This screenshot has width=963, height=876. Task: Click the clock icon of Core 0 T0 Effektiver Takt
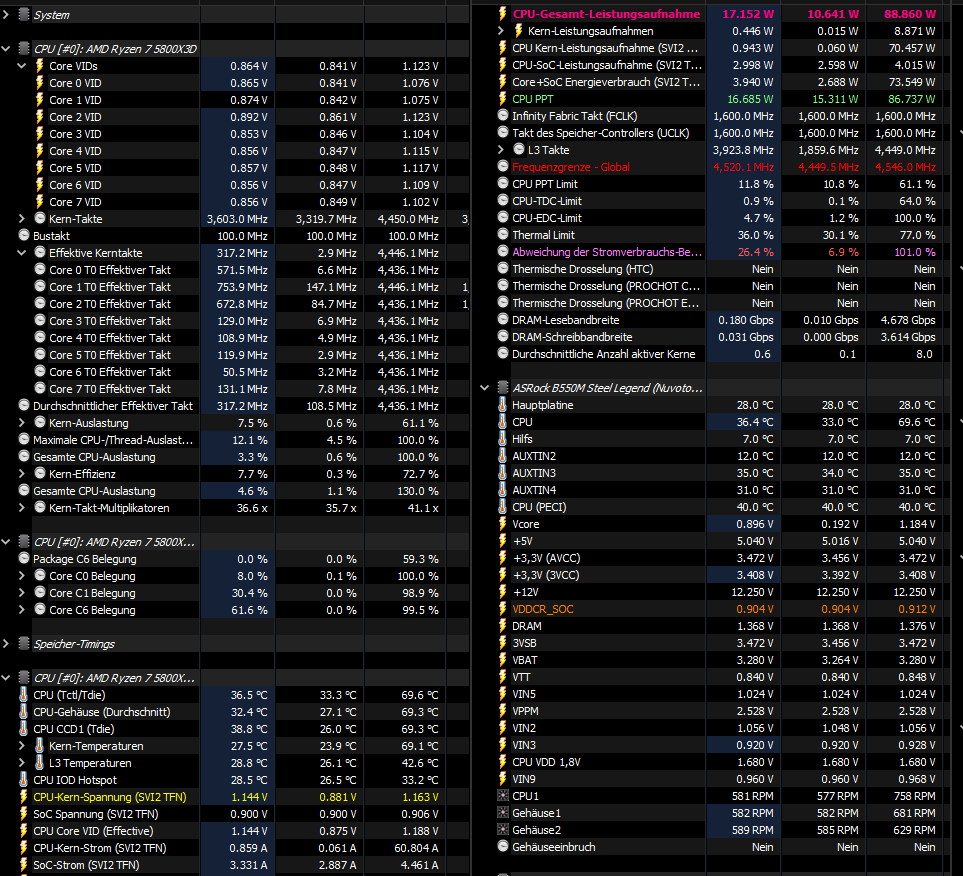(40, 269)
